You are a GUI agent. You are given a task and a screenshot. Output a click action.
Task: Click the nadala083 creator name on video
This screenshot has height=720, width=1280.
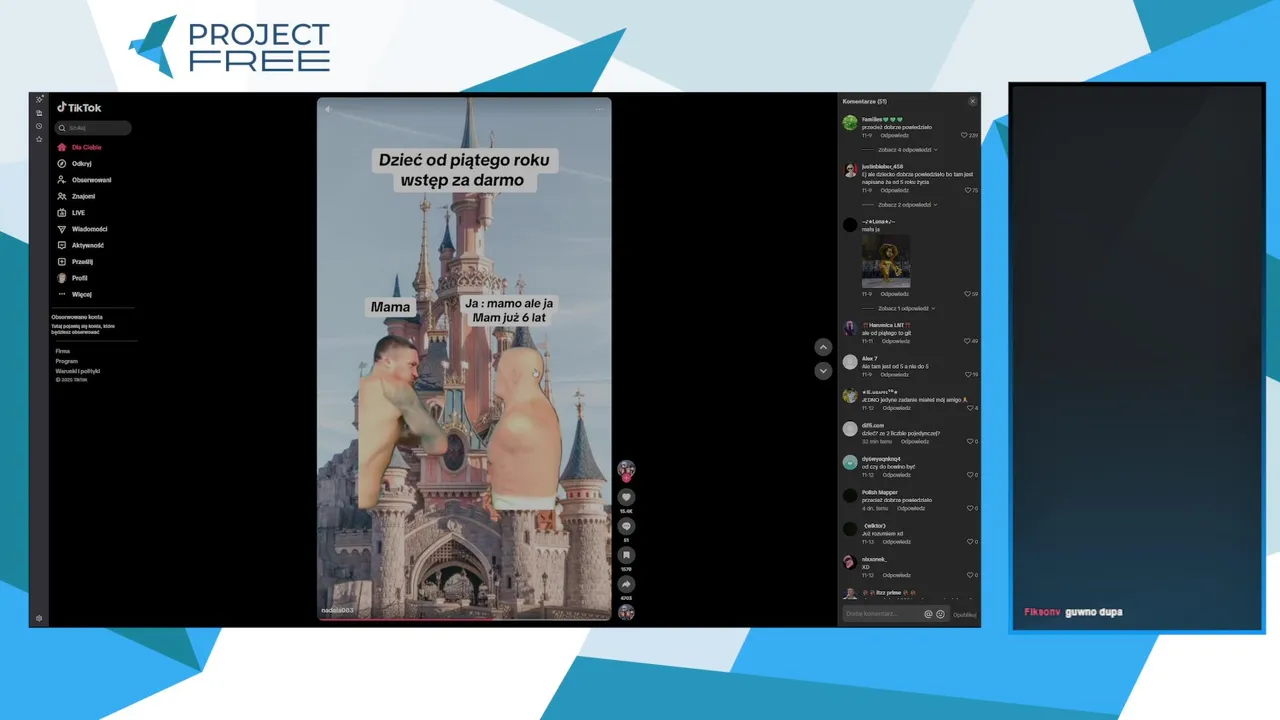[x=337, y=610]
